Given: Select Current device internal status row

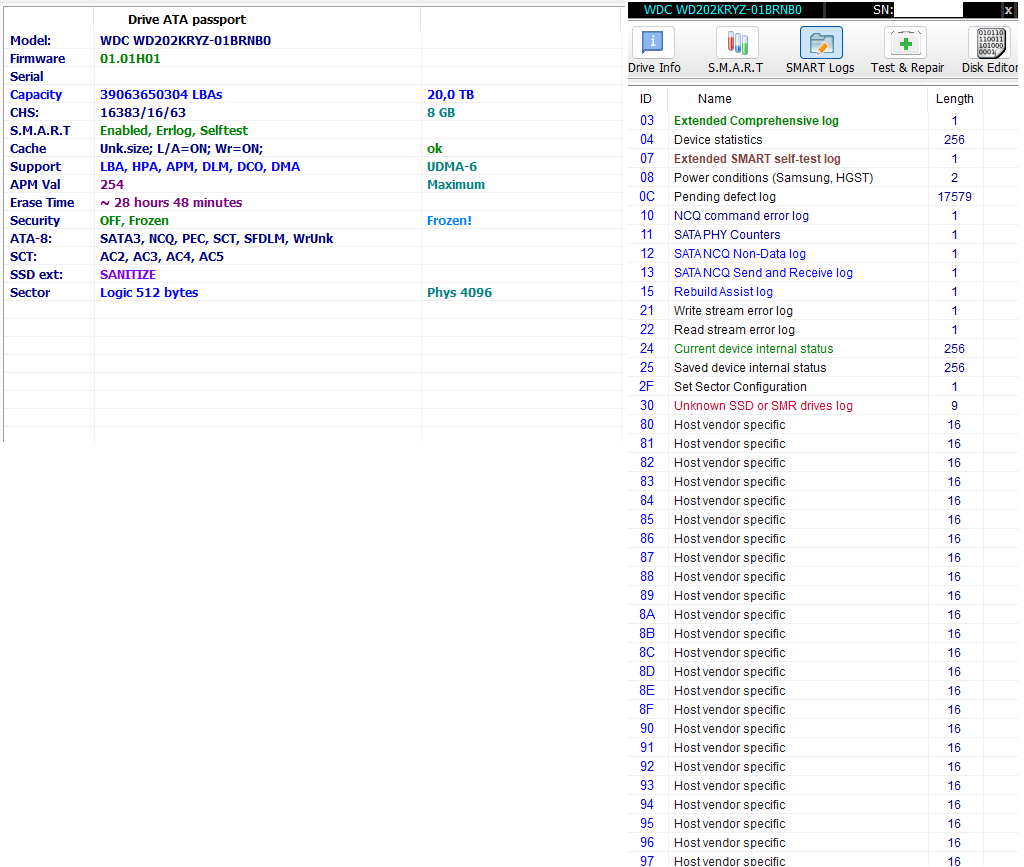Looking at the screenshot, I should pyautogui.click(x=823, y=349).
